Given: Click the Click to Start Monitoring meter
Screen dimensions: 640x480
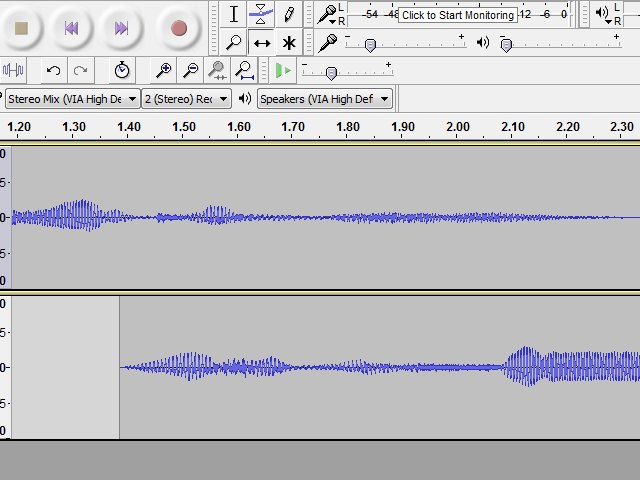Looking at the screenshot, I should pos(458,15).
